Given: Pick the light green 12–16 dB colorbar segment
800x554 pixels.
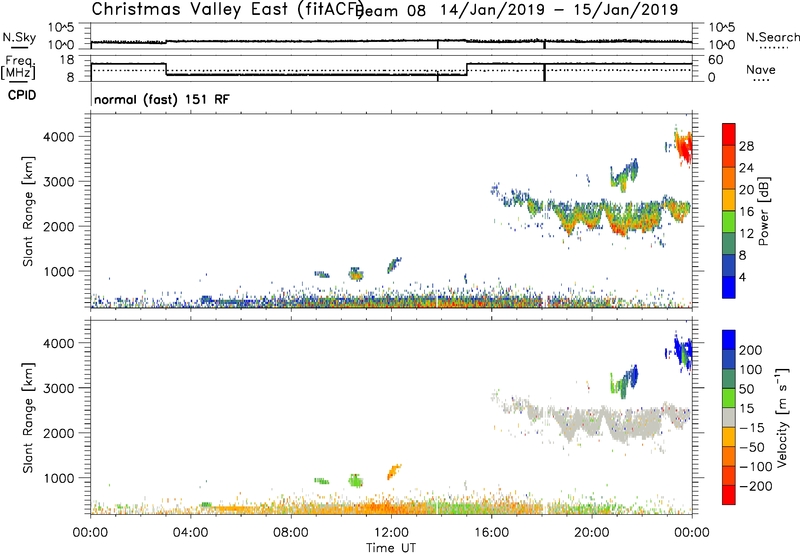Looking at the screenshot, I should [x=729, y=222].
